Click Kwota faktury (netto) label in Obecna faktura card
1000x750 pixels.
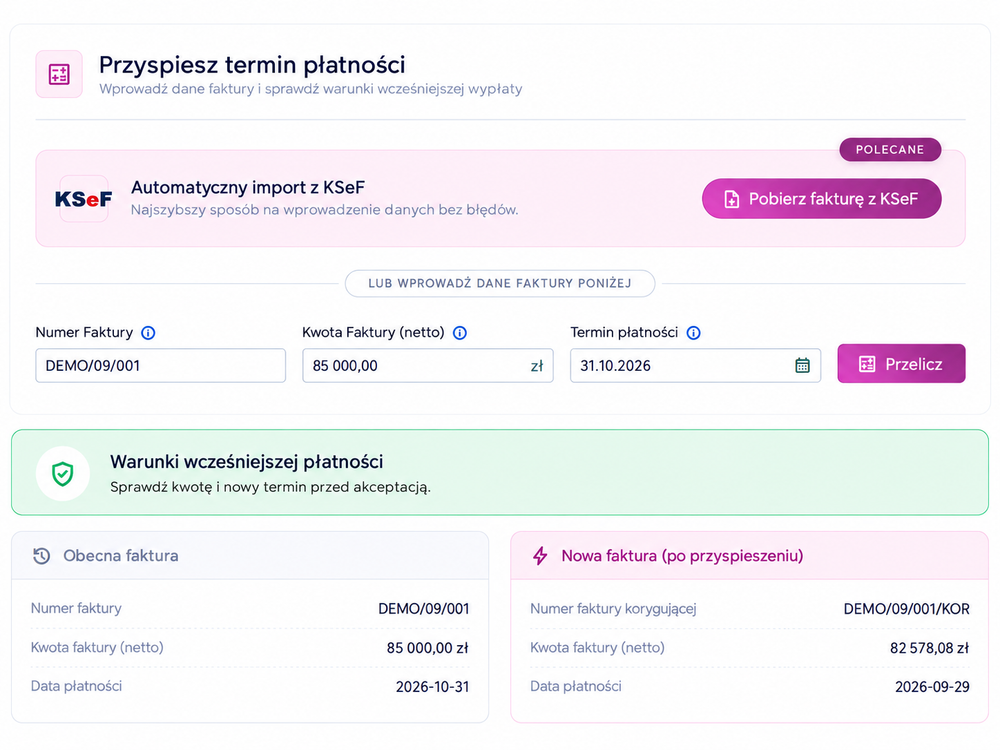tap(97, 647)
